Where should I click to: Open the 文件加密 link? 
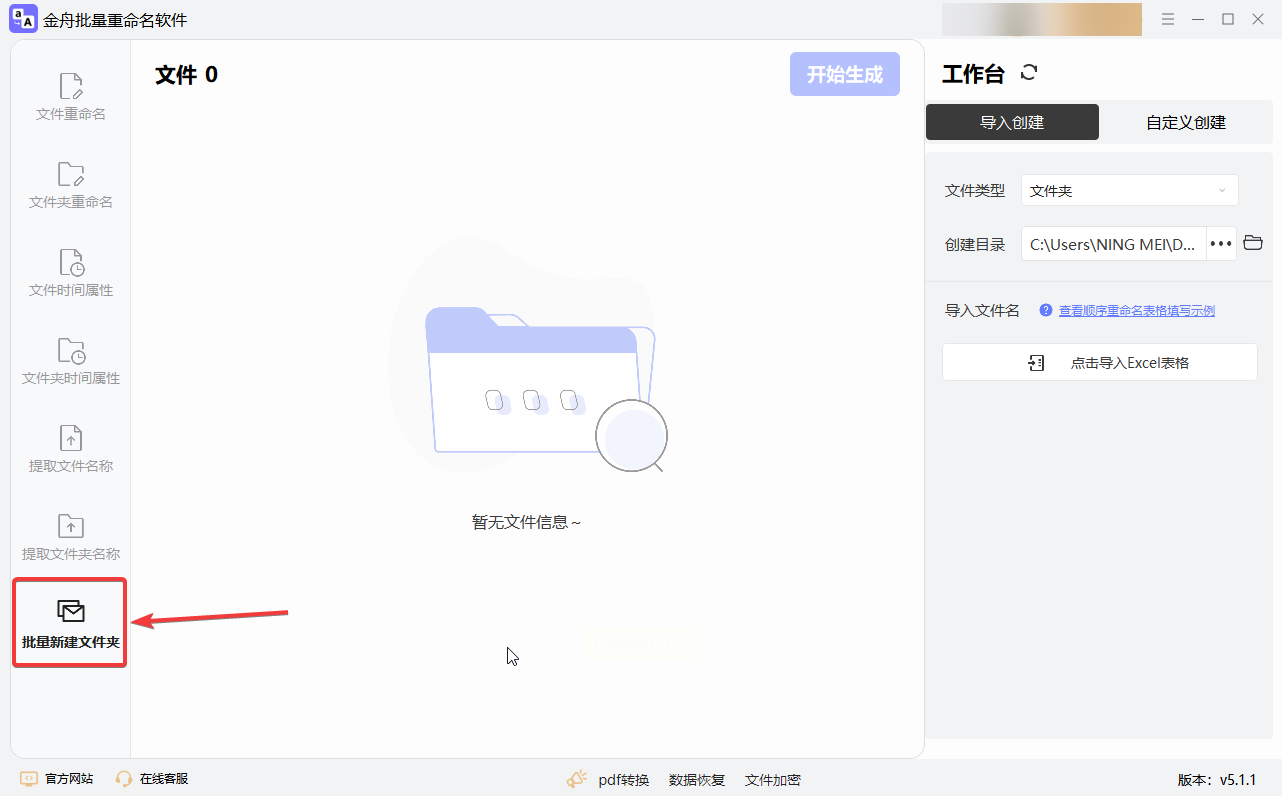click(773, 780)
